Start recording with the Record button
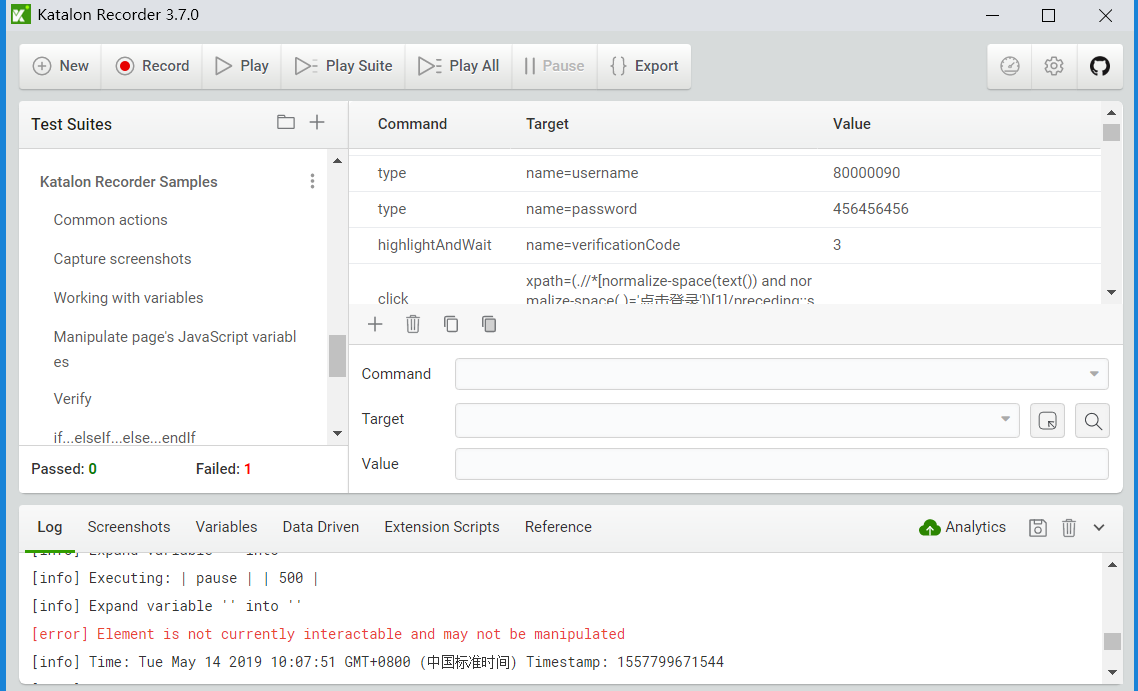Screen dimensions: 1138x691 152,66
